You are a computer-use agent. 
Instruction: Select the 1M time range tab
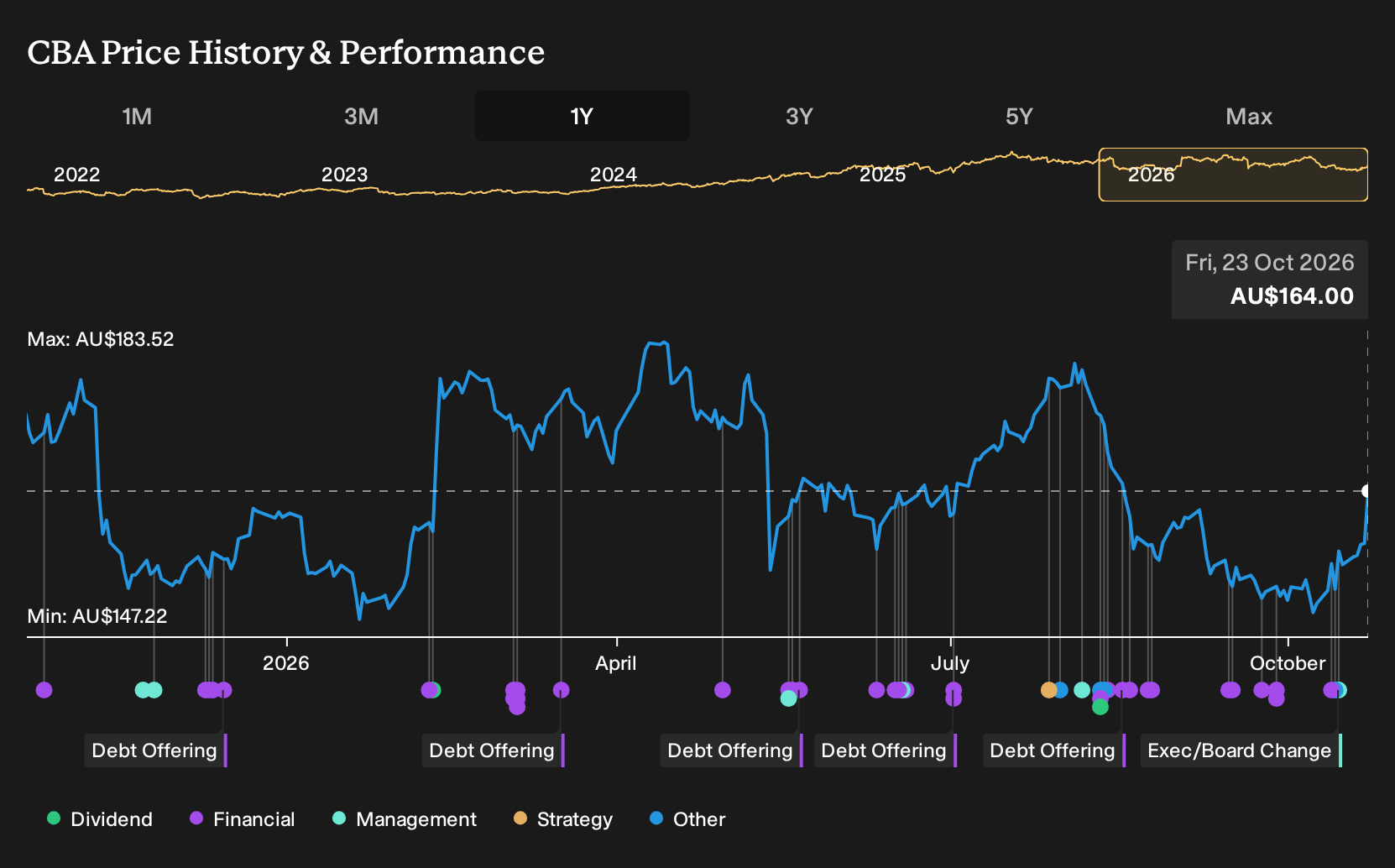click(137, 116)
